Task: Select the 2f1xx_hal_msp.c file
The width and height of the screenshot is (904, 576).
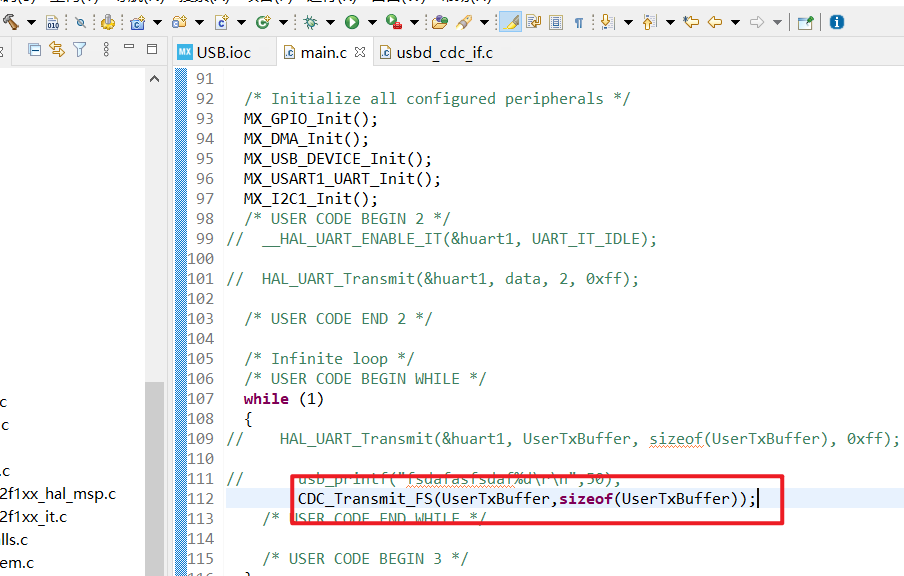Action: 58,494
